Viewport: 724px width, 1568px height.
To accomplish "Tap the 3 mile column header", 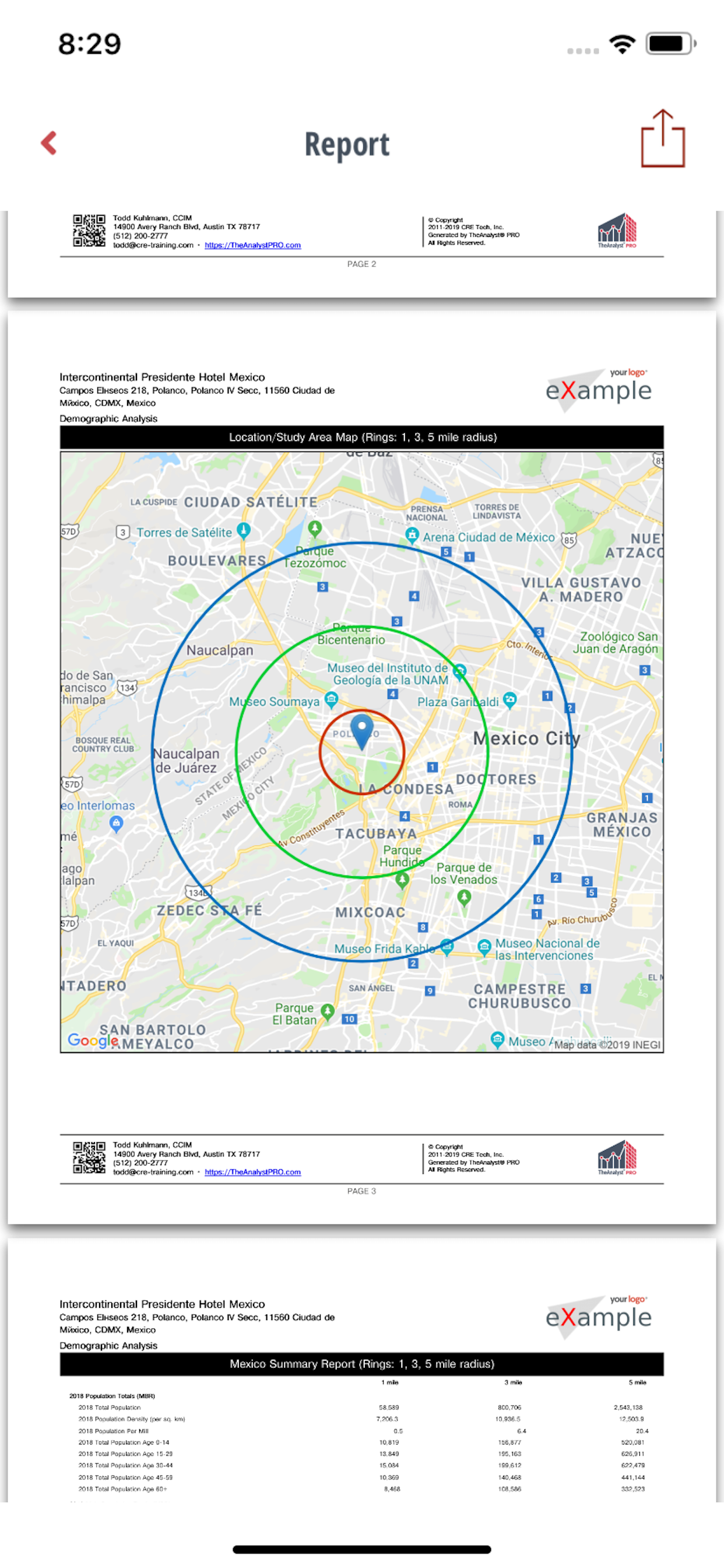I will 513,1382.
